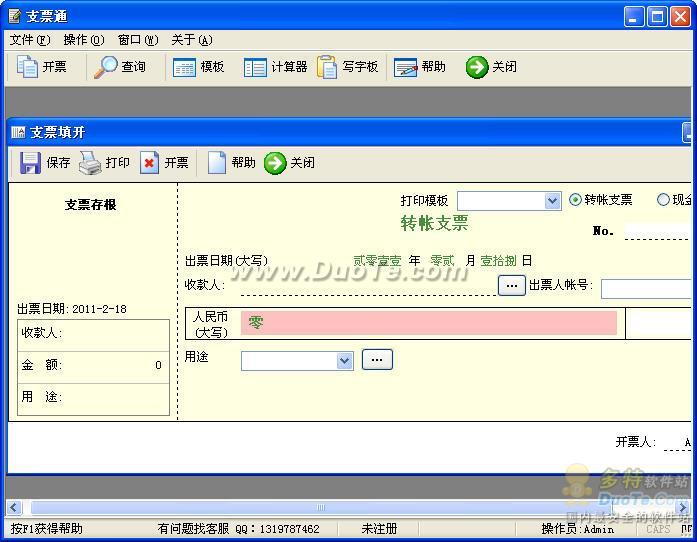Click the 保存 save icon
697x542 pixels.
click(31, 163)
